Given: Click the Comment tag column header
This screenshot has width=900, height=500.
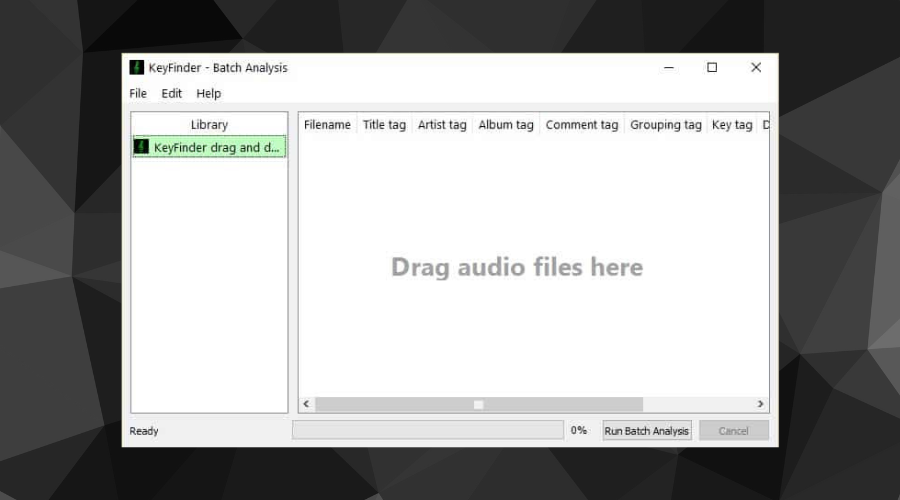Looking at the screenshot, I should [582, 125].
